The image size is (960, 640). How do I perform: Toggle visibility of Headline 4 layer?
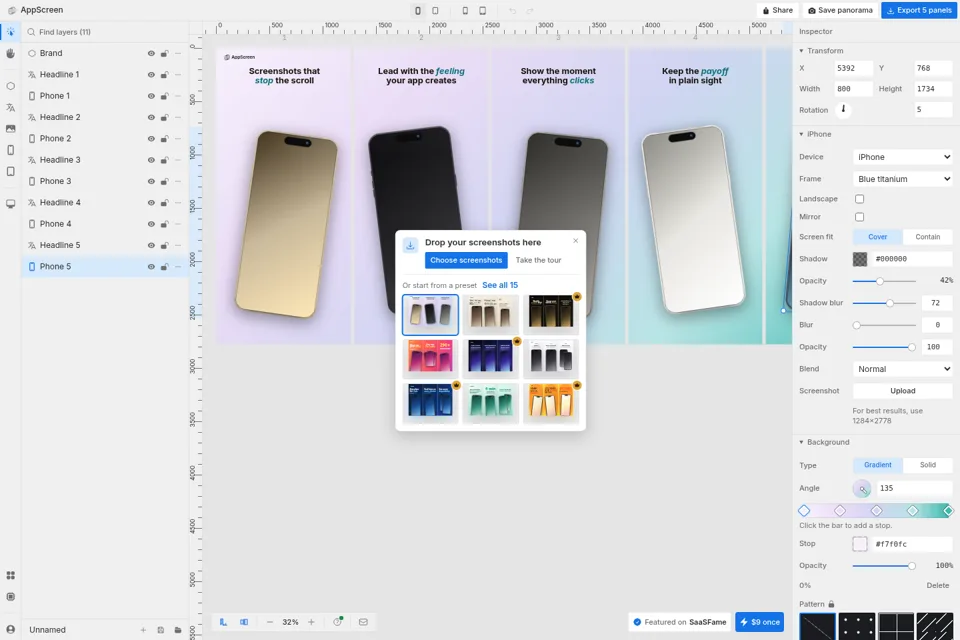(151, 203)
